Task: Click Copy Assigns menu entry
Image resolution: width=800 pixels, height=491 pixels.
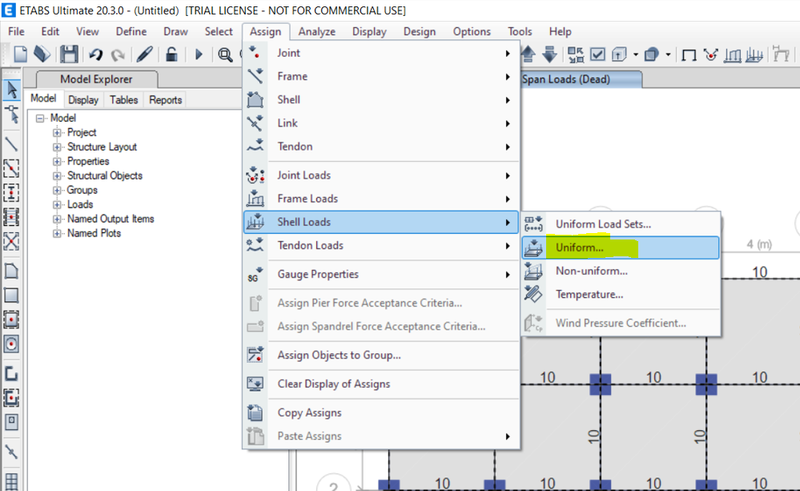Action: tap(381, 413)
